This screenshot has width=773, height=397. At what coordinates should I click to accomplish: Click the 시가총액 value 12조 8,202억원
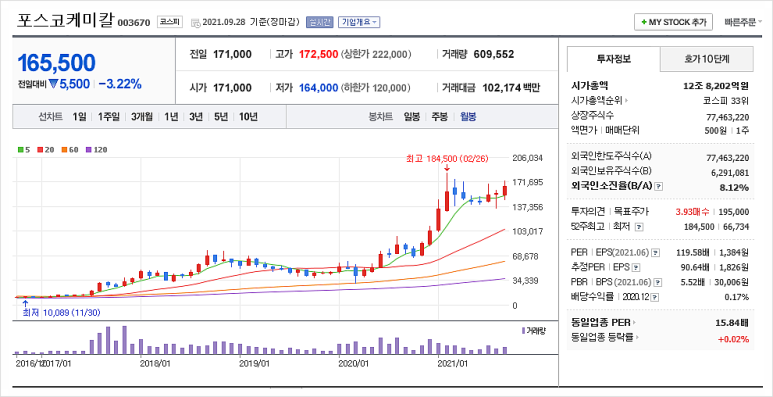[x=716, y=86]
